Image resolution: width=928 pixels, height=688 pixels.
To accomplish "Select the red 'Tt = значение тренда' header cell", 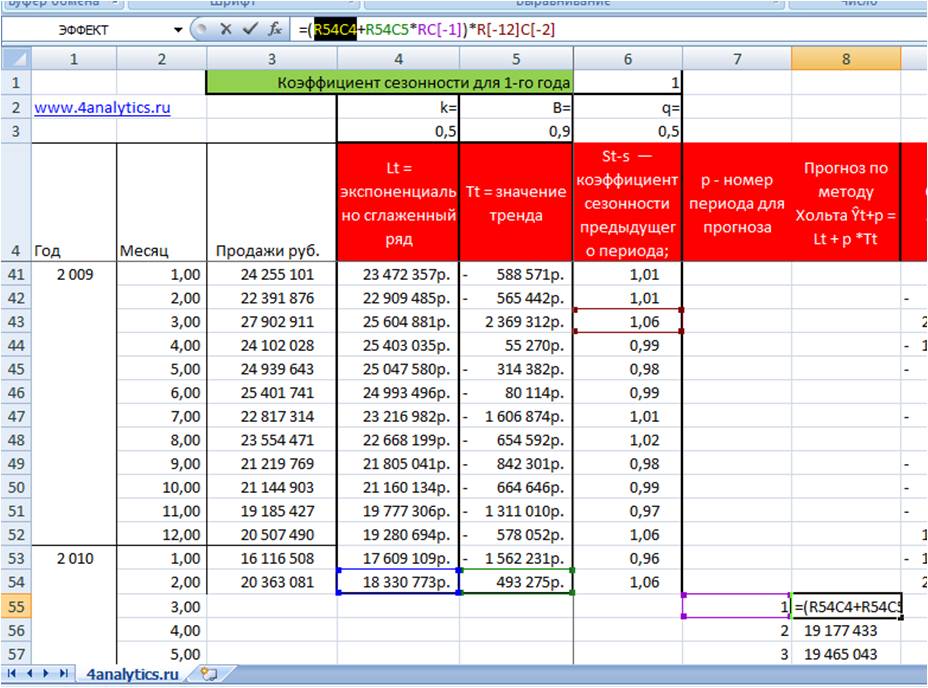I will pyautogui.click(x=518, y=203).
